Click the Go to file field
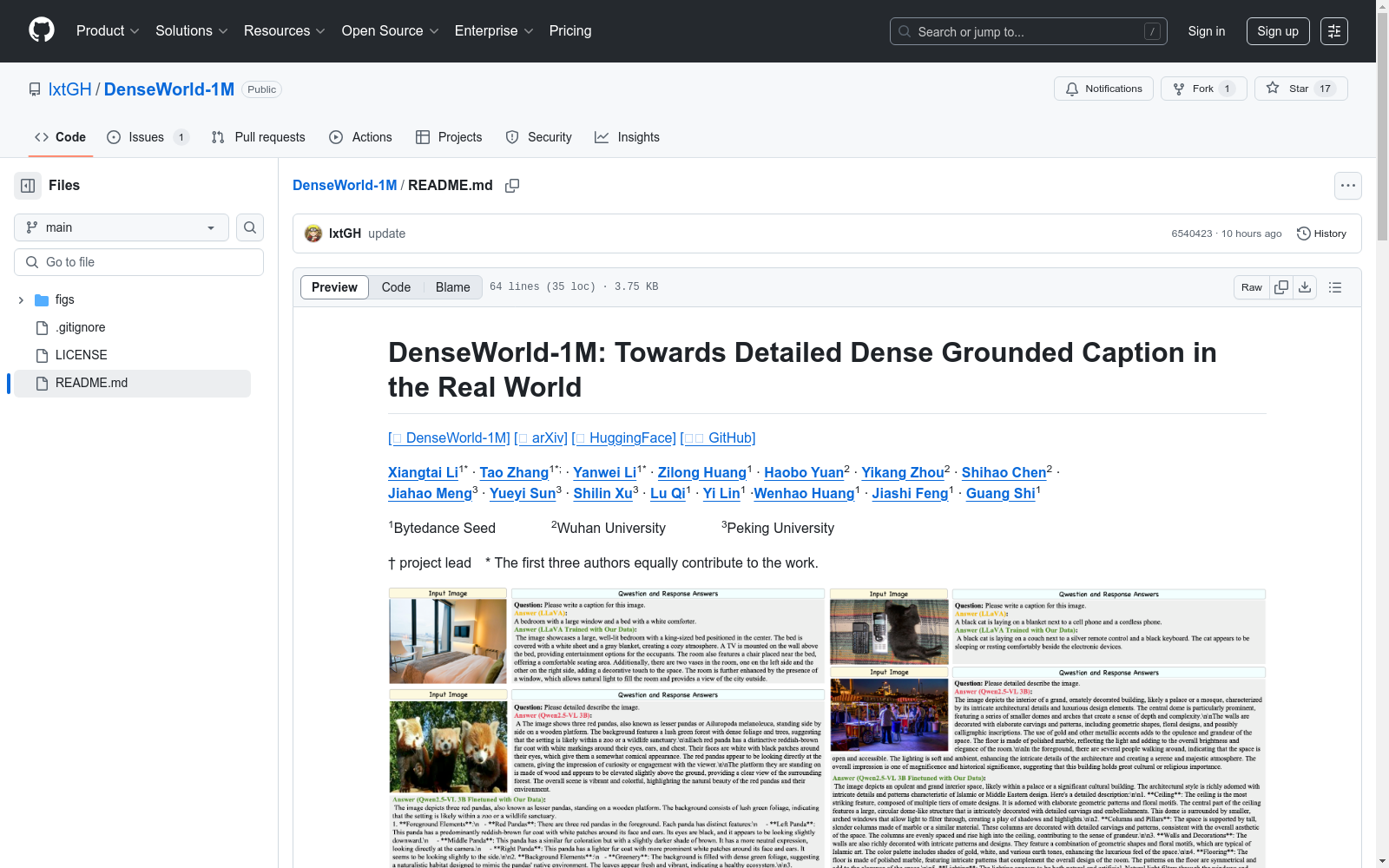 click(x=139, y=262)
